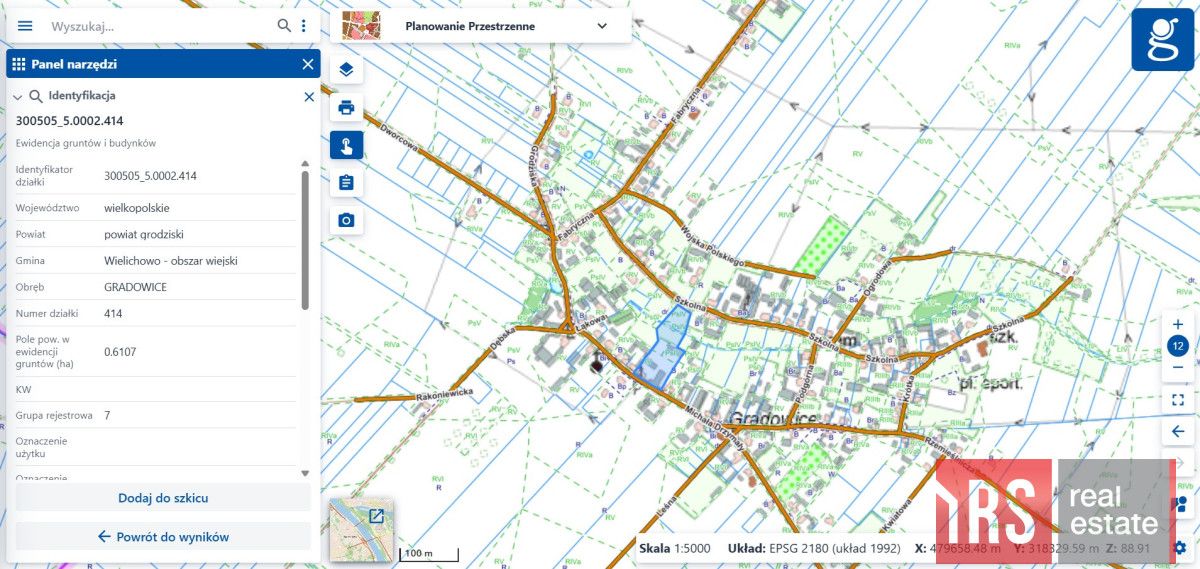Viewport: 1200px width, 569px height.
Task: Take a map snapshot with camera
Action: pyautogui.click(x=346, y=220)
